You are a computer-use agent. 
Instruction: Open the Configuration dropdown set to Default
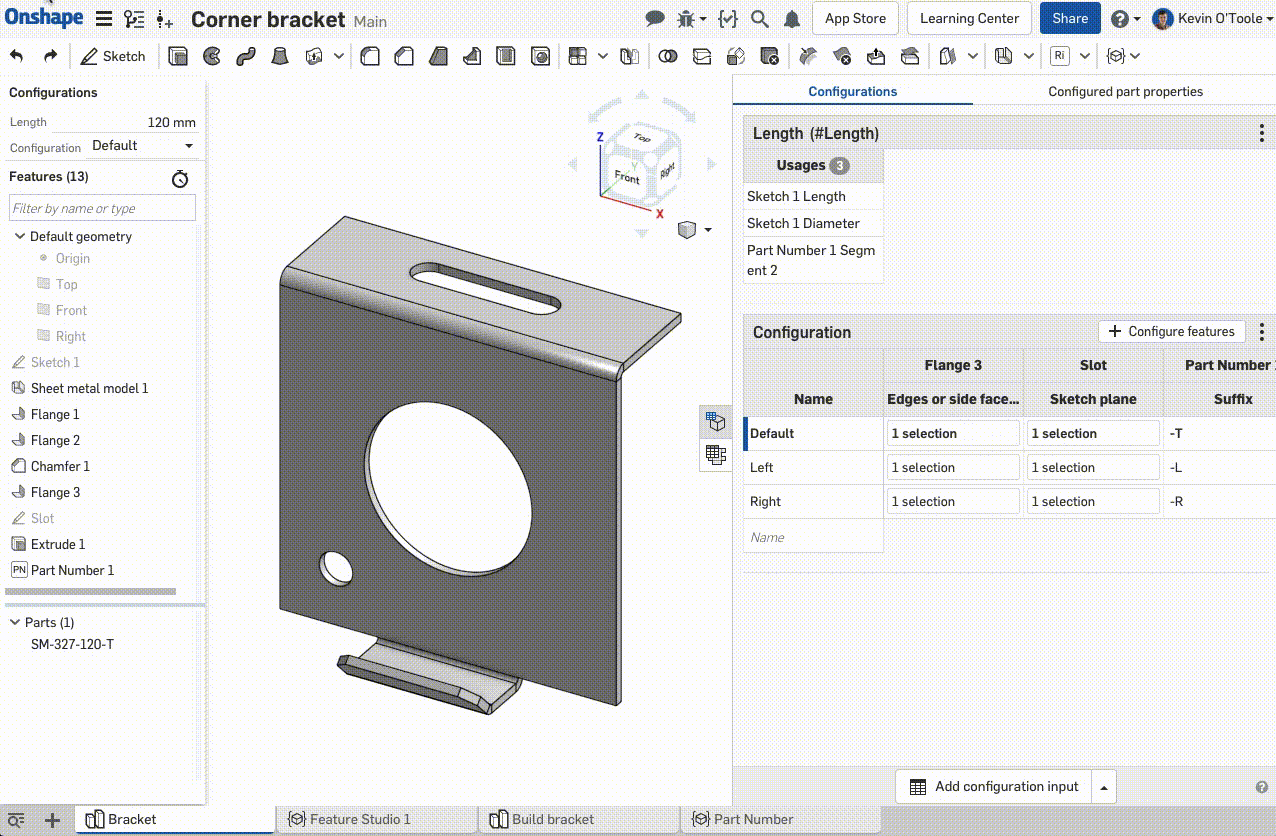(x=142, y=146)
